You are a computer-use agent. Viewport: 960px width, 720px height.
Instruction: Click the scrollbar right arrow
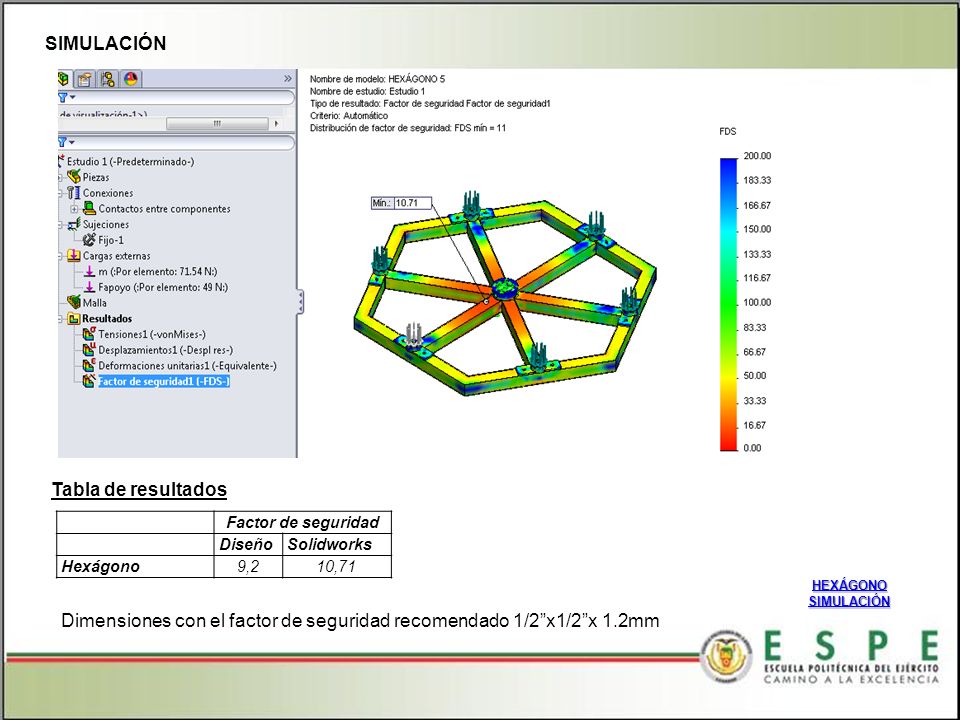276,124
